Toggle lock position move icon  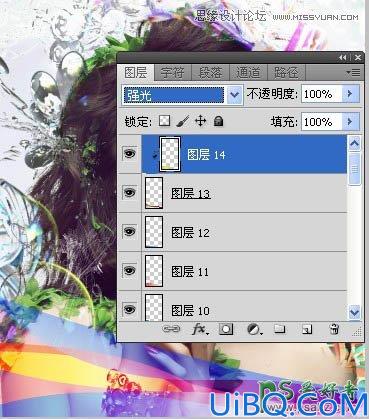click(x=200, y=121)
